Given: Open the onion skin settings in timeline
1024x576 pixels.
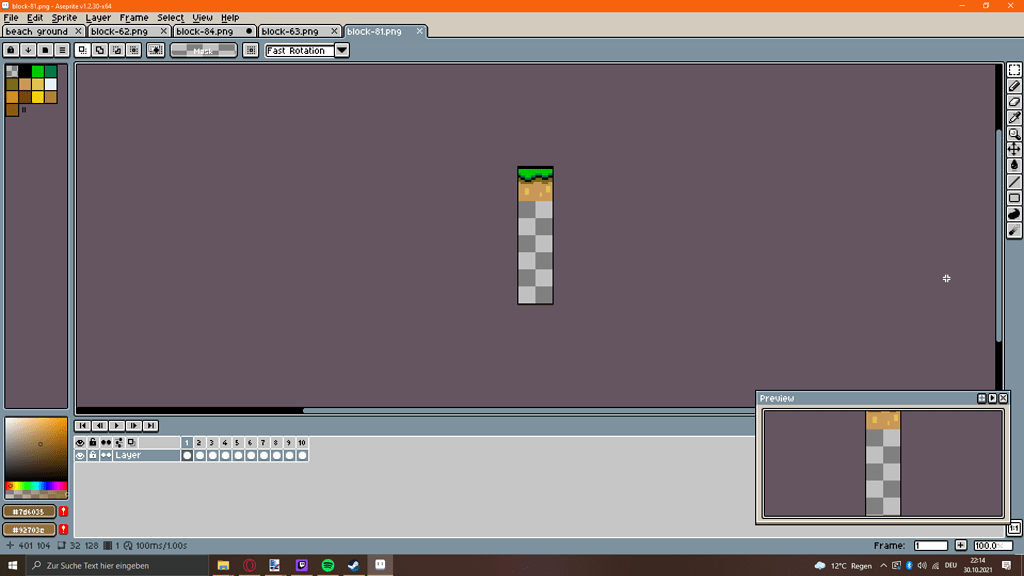Looking at the screenshot, I should [x=118, y=441].
